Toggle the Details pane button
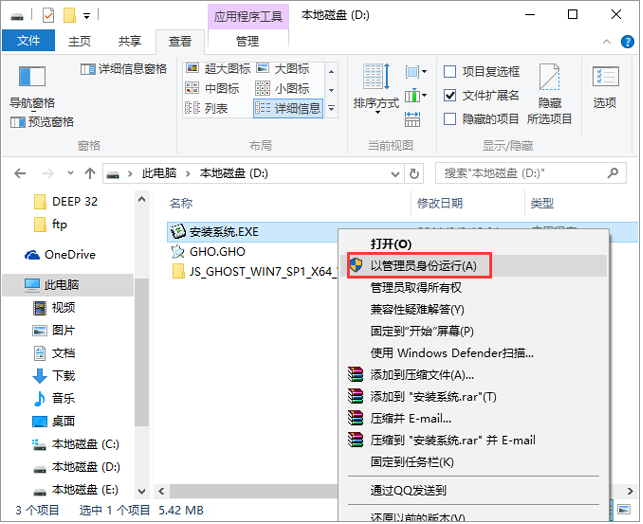The height and width of the screenshot is (524, 643). (123, 69)
